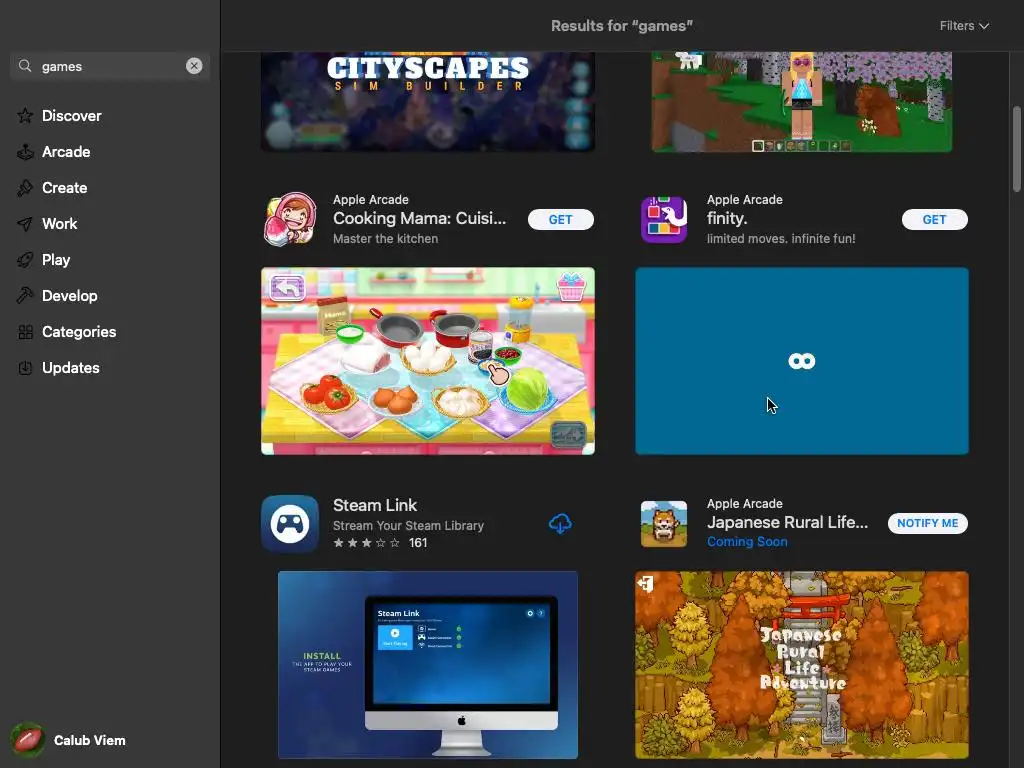The image size is (1024, 768).
Task: Click the Results for "games" heading
Action: (622, 25)
